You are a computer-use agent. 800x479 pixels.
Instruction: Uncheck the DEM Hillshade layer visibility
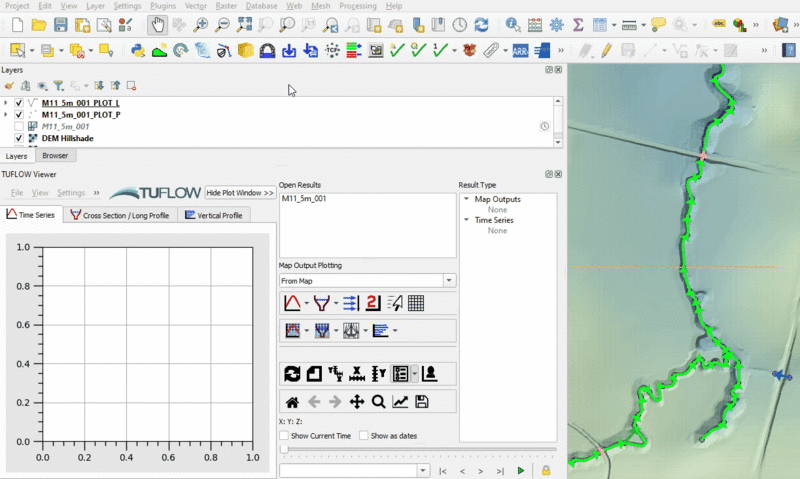pyautogui.click(x=19, y=139)
